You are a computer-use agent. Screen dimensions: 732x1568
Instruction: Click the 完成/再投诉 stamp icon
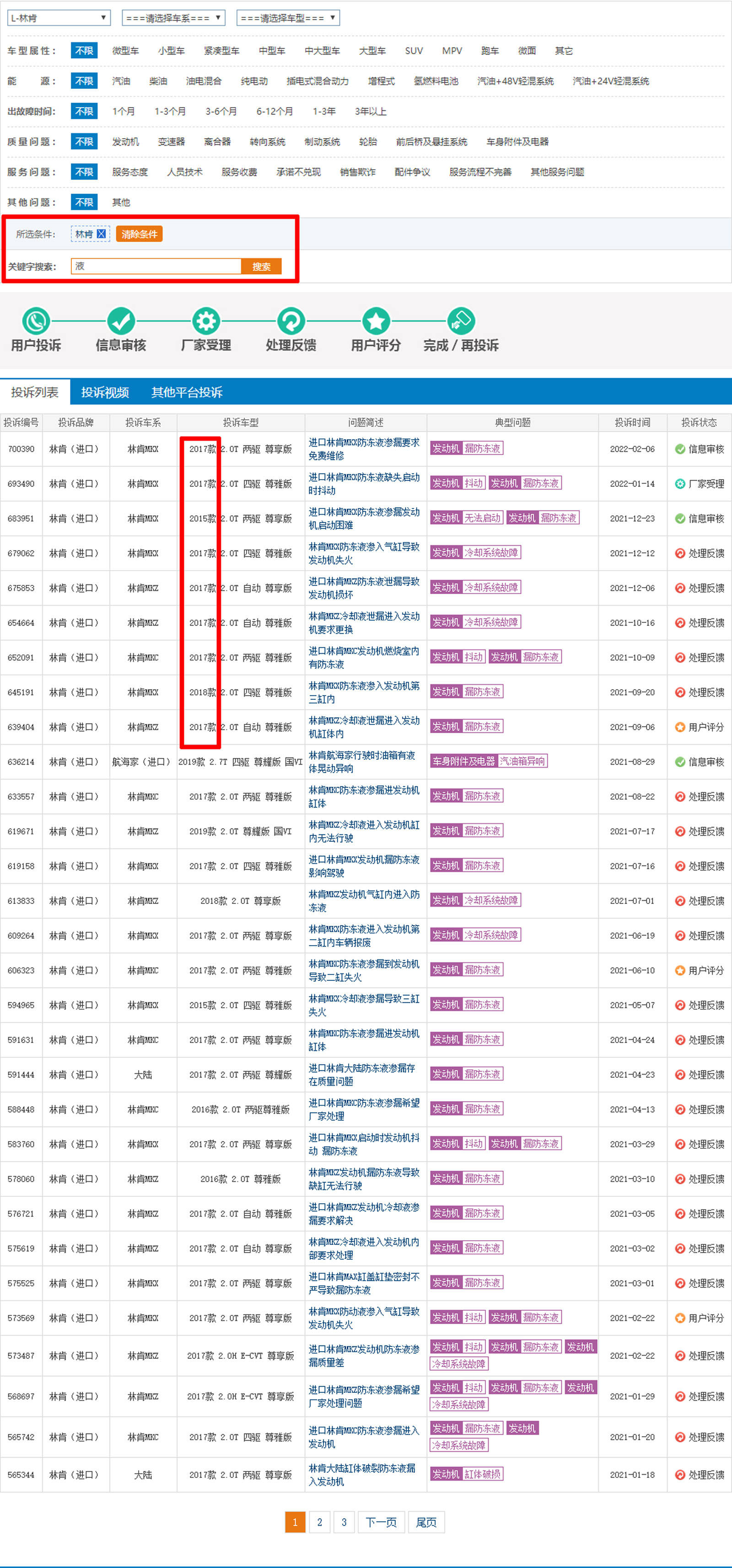[x=461, y=321]
